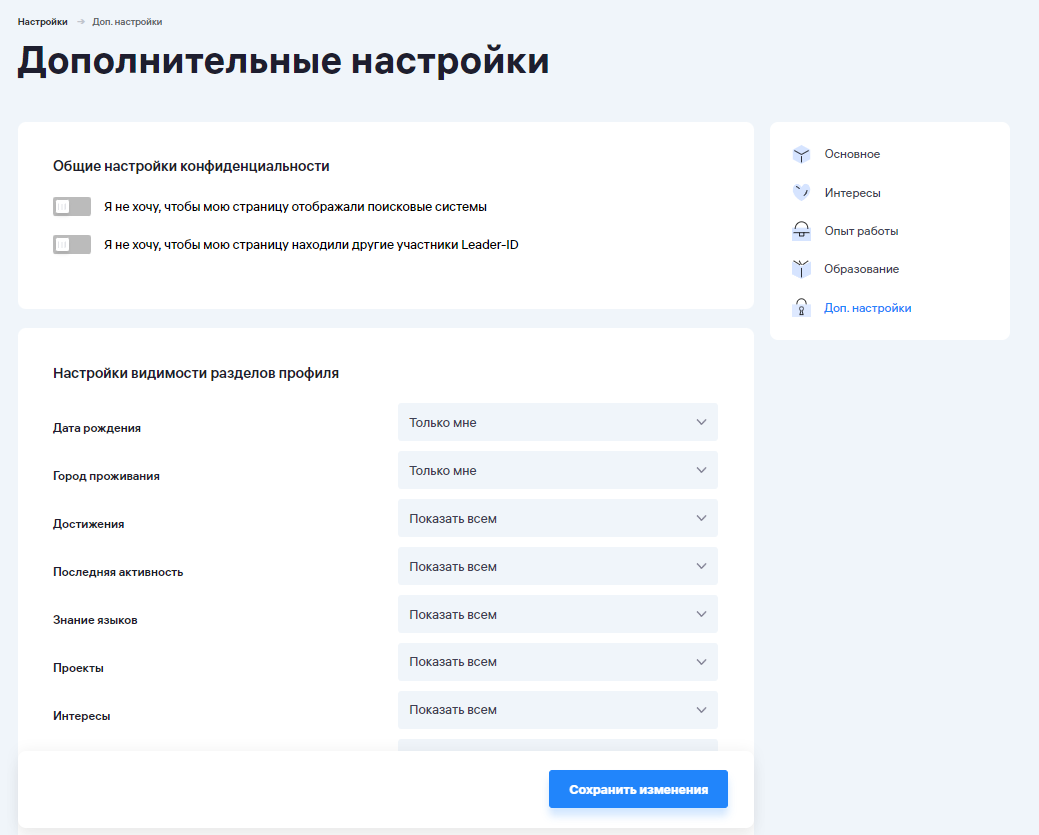Screen dimensions: 1039x835
Task: Click the Сохранить изменения button
Action: coord(638,789)
